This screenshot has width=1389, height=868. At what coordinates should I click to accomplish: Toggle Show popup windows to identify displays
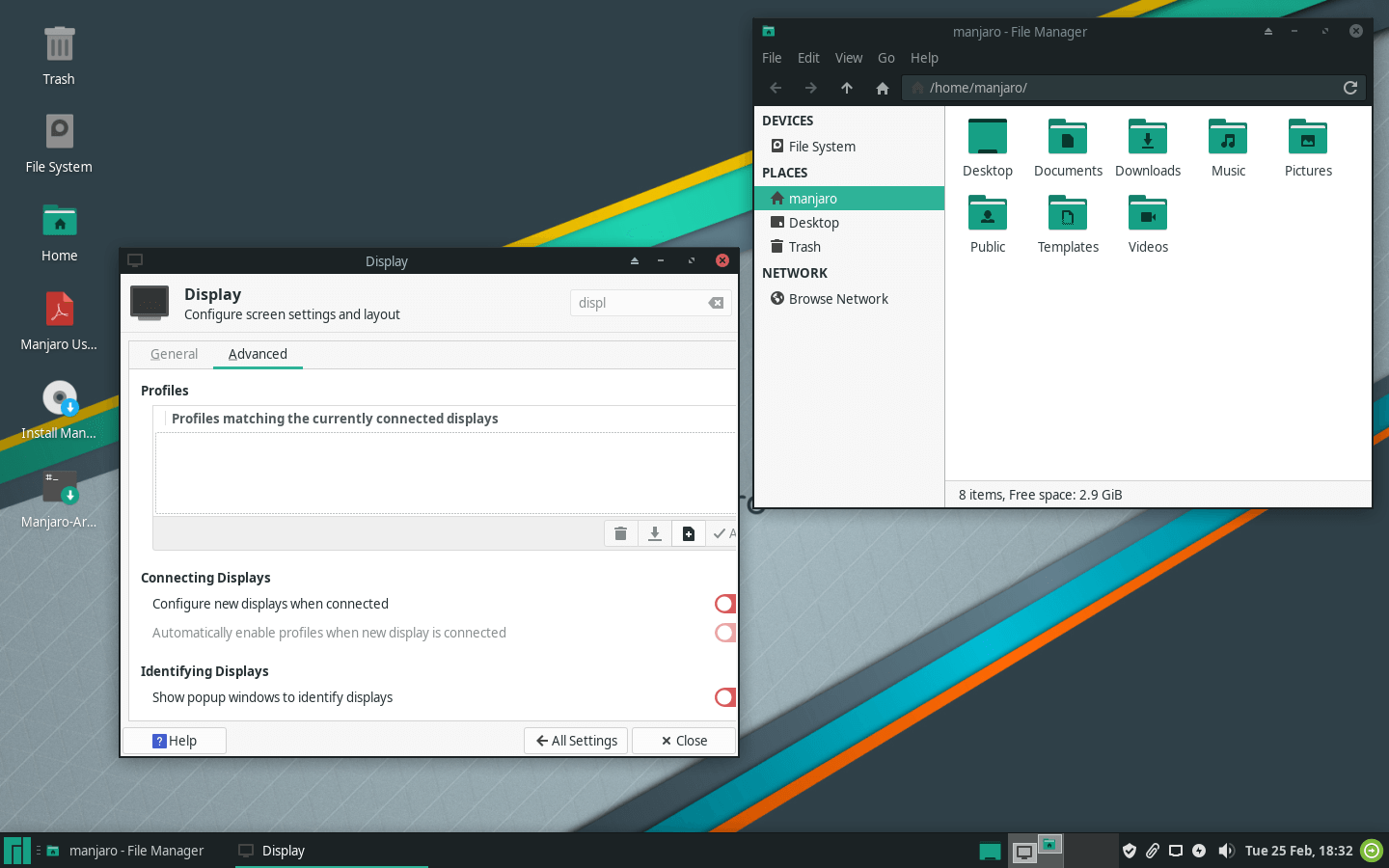725,697
